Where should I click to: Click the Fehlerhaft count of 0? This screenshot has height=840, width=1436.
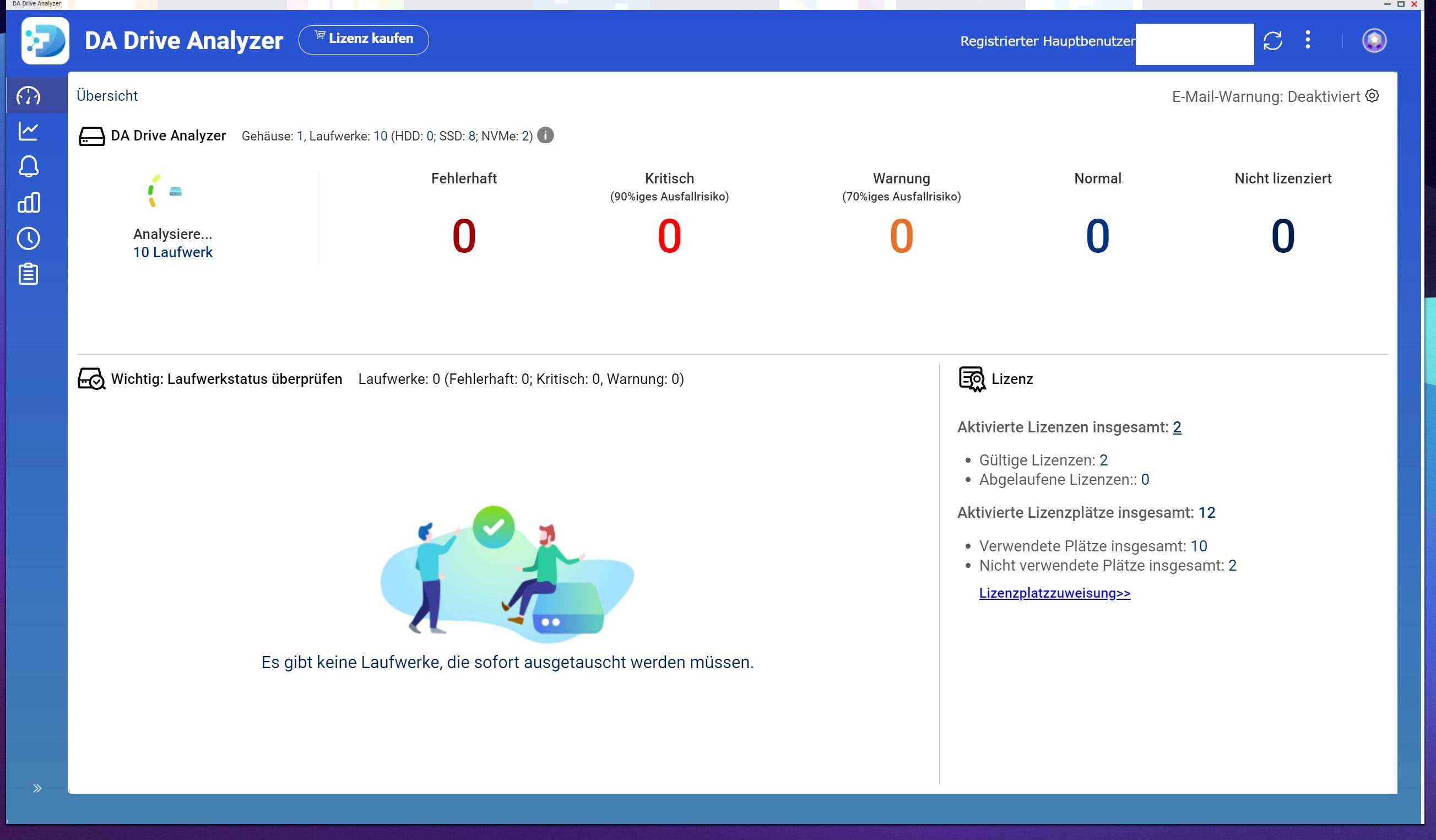pyautogui.click(x=464, y=236)
